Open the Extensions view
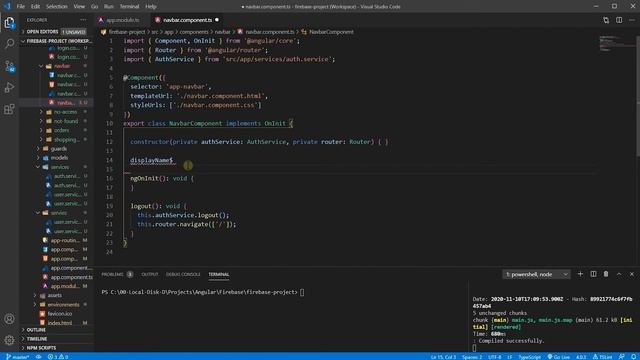 click(x=9, y=109)
